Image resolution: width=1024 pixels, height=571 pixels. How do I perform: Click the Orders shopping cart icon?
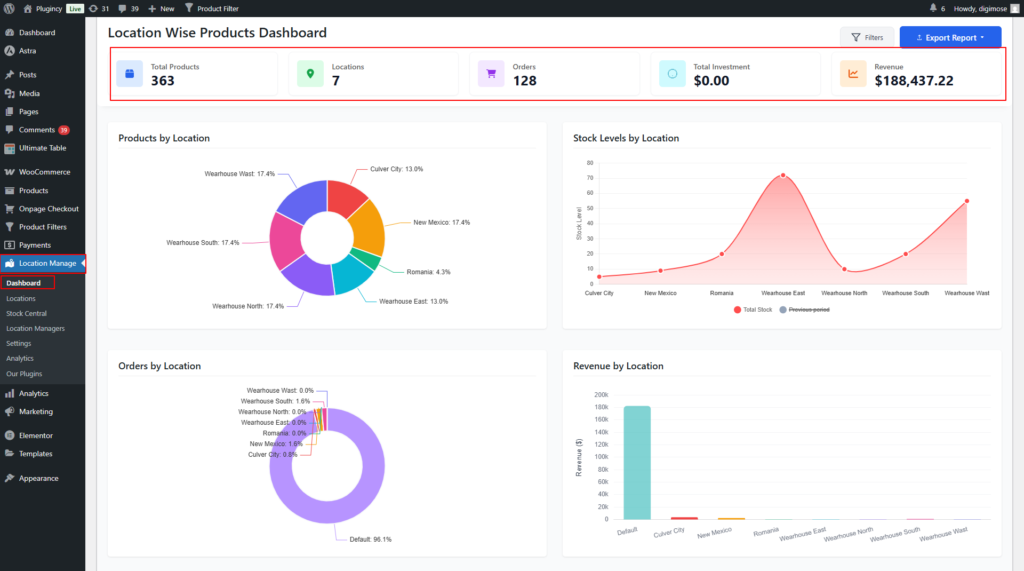(491, 73)
